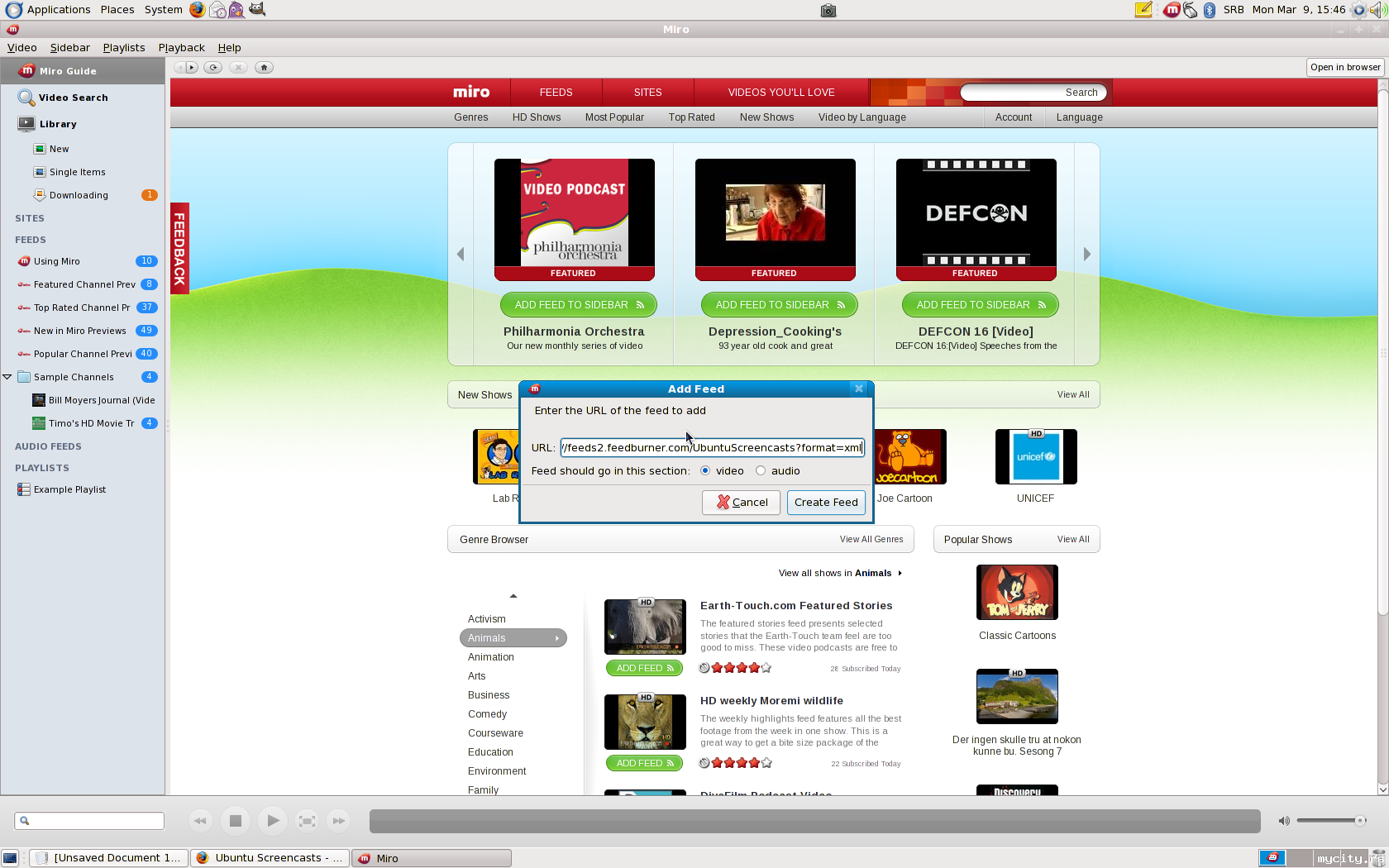Go back in the Miro Guide browser toolbar
The height and width of the screenshot is (868, 1389).
tap(179, 67)
